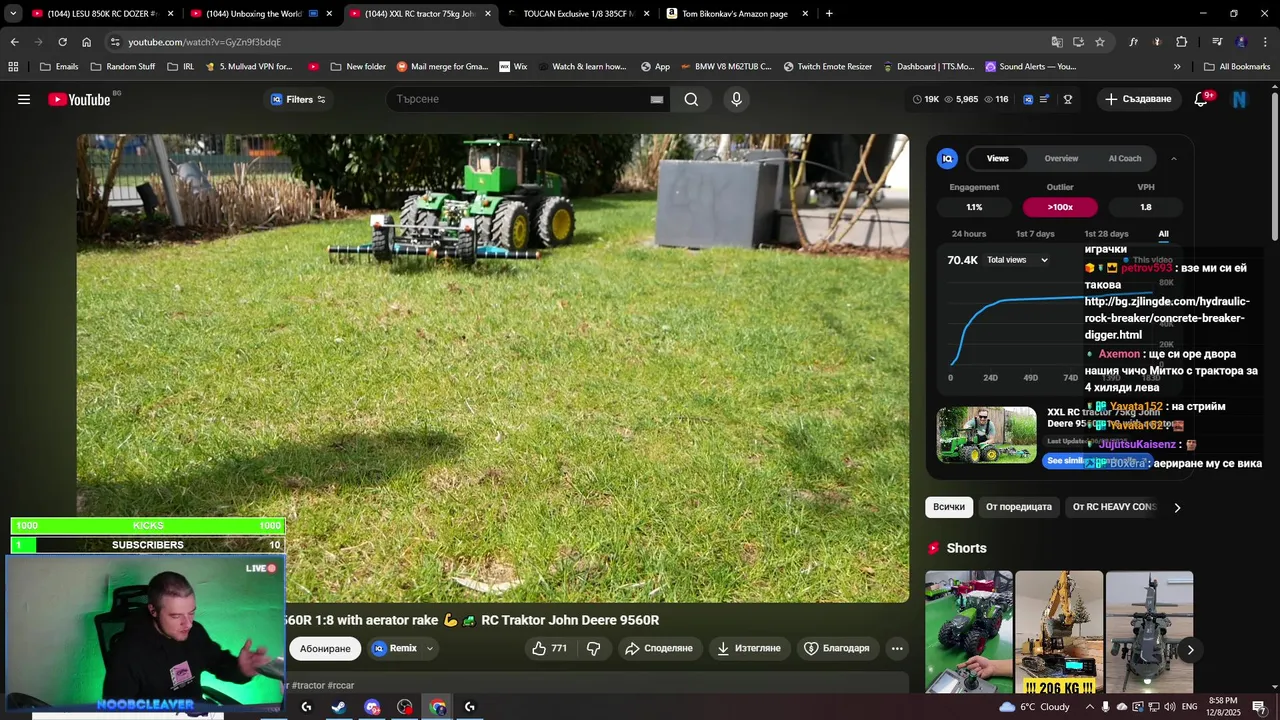Click the Remix button
The image size is (1280, 720).
[396, 648]
